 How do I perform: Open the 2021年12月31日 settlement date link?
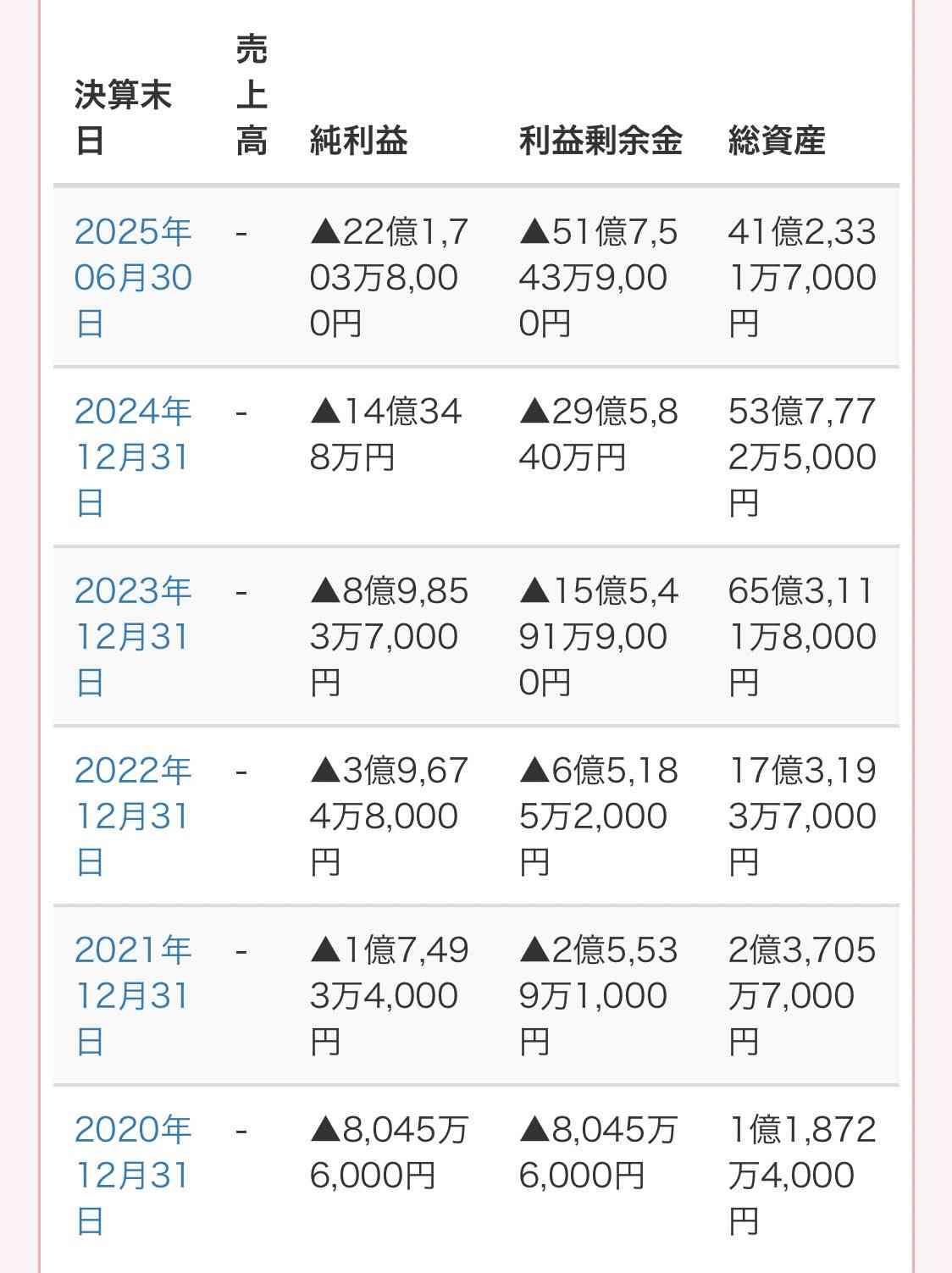click(x=133, y=995)
